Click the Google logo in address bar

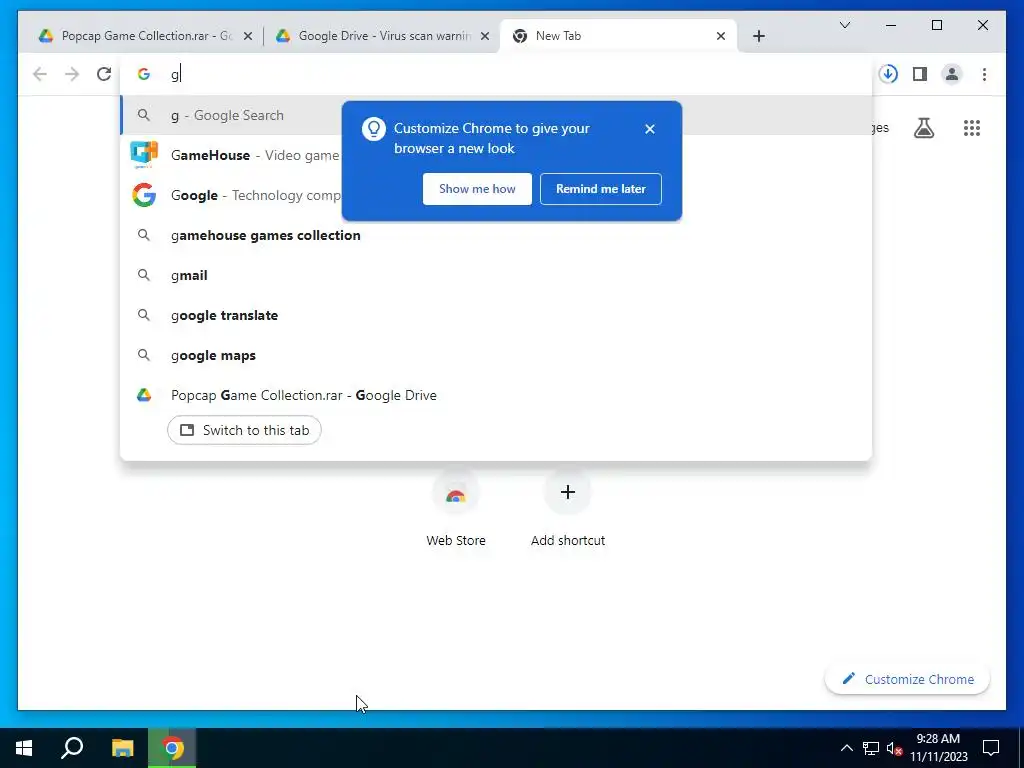[x=144, y=74]
